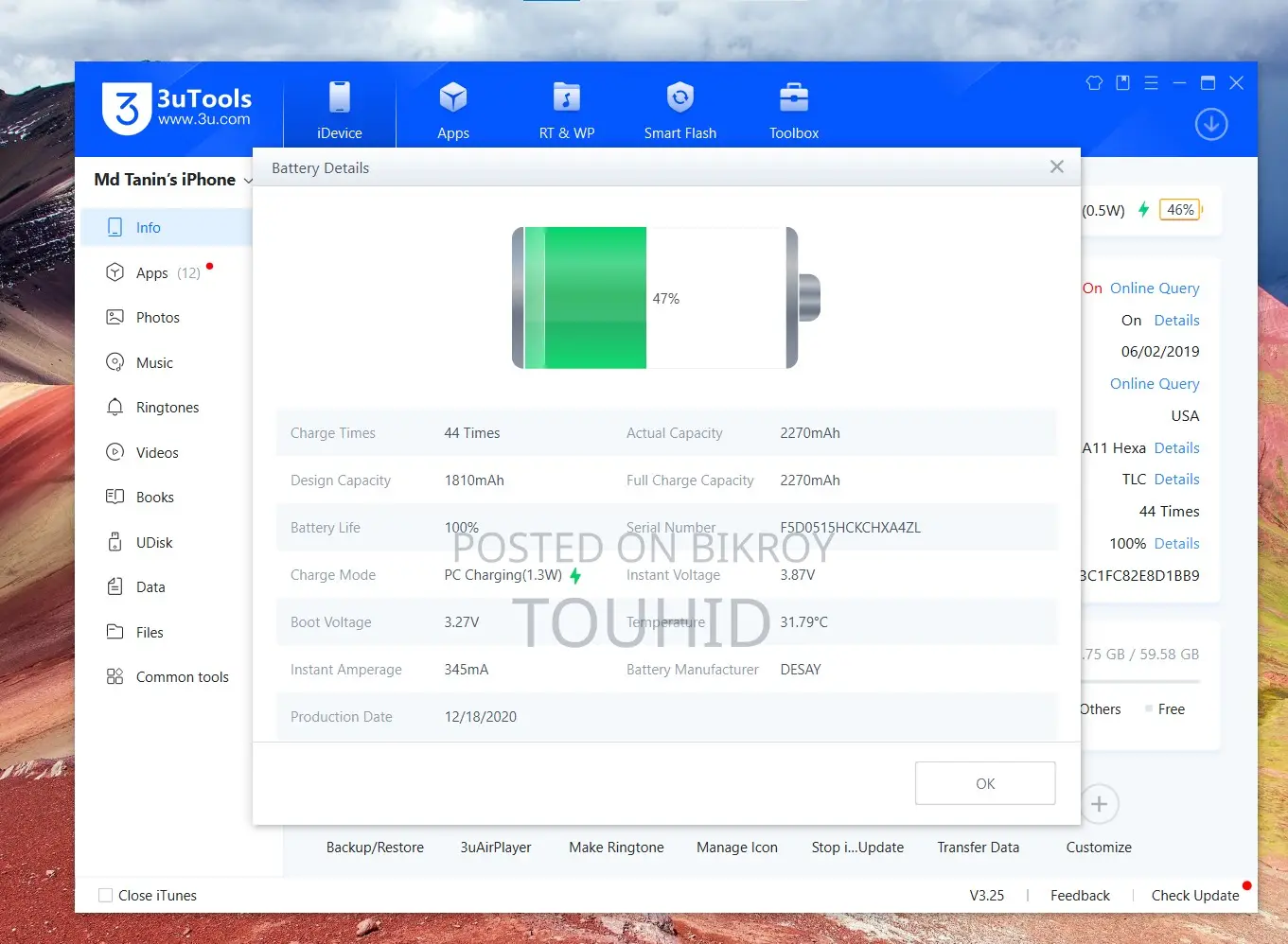1288x944 pixels.
Task: Click the serial number F5D0515HCKCHXA4ZL
Action: click(850, 528)
